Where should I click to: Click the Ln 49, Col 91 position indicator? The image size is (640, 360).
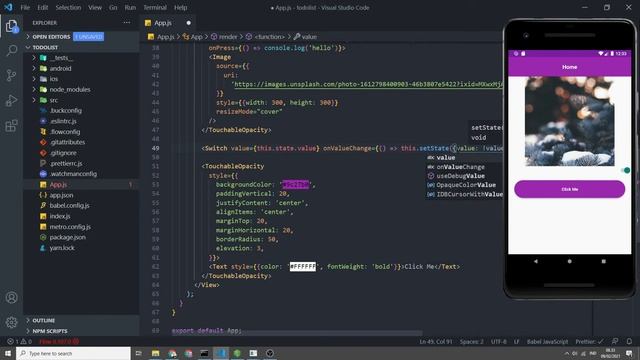click(x=436, y=341)
